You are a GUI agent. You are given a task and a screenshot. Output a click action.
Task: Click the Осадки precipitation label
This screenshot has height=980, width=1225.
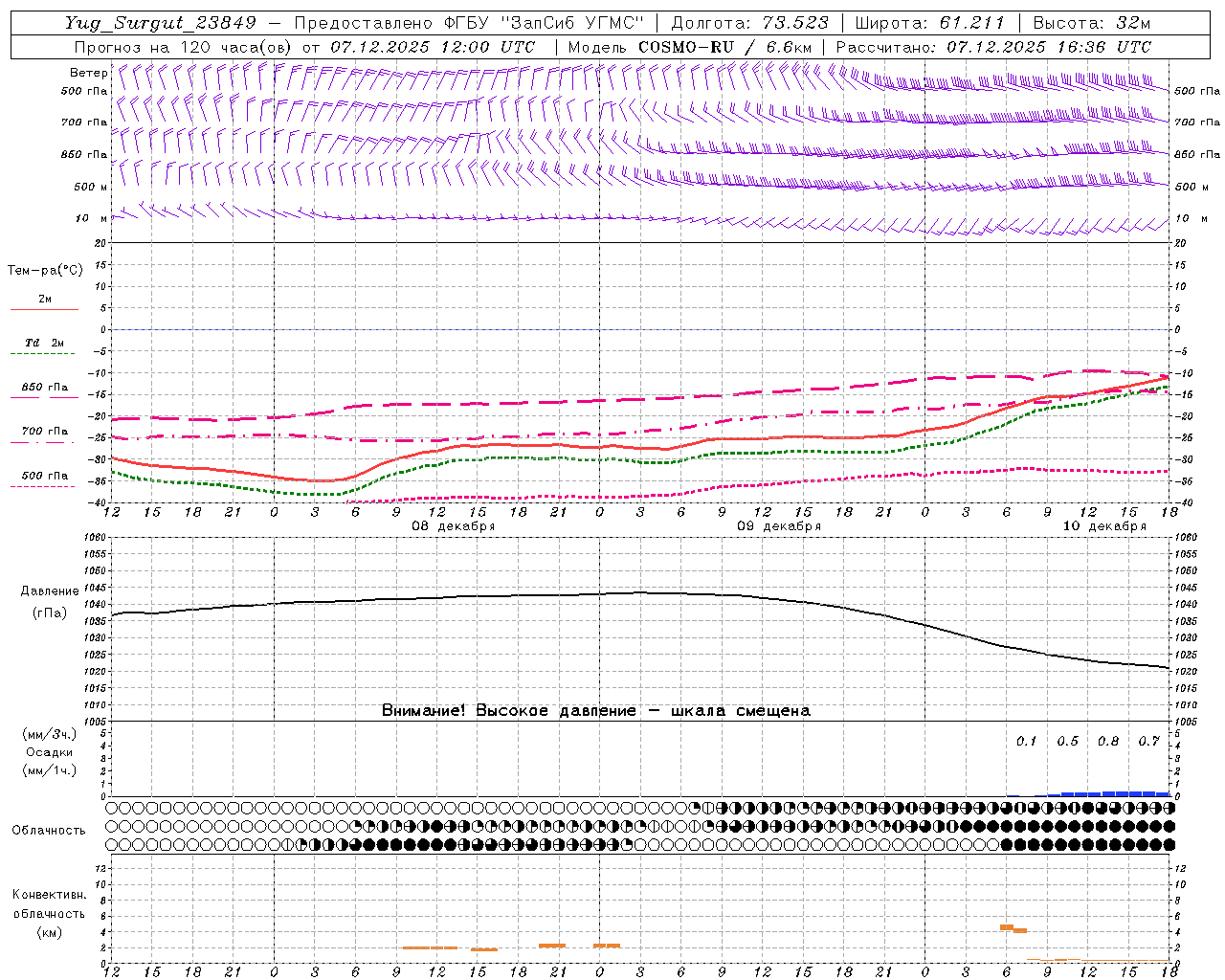click(50, 752)
